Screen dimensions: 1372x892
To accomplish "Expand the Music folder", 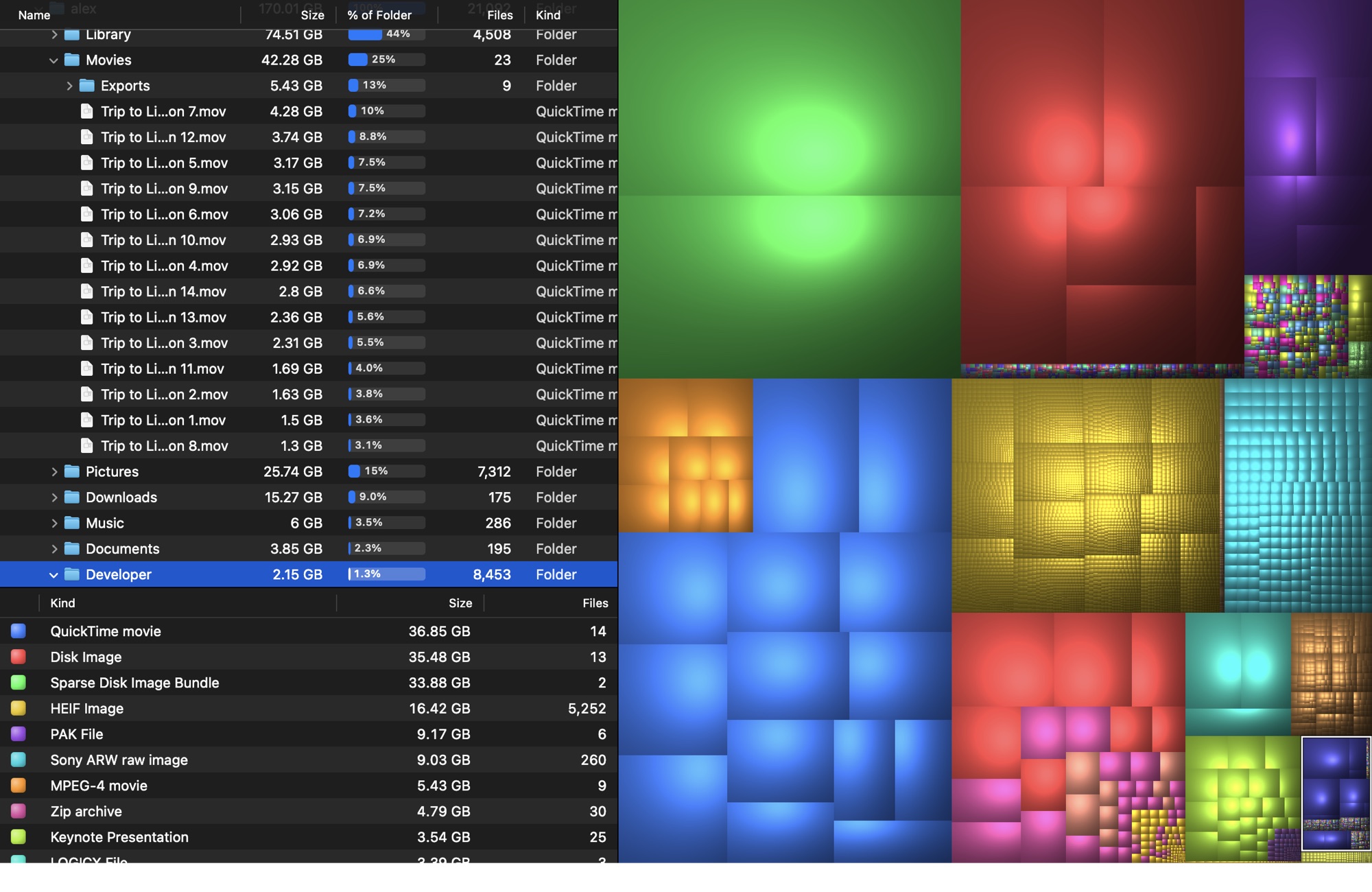I will [x=54, y=523].
